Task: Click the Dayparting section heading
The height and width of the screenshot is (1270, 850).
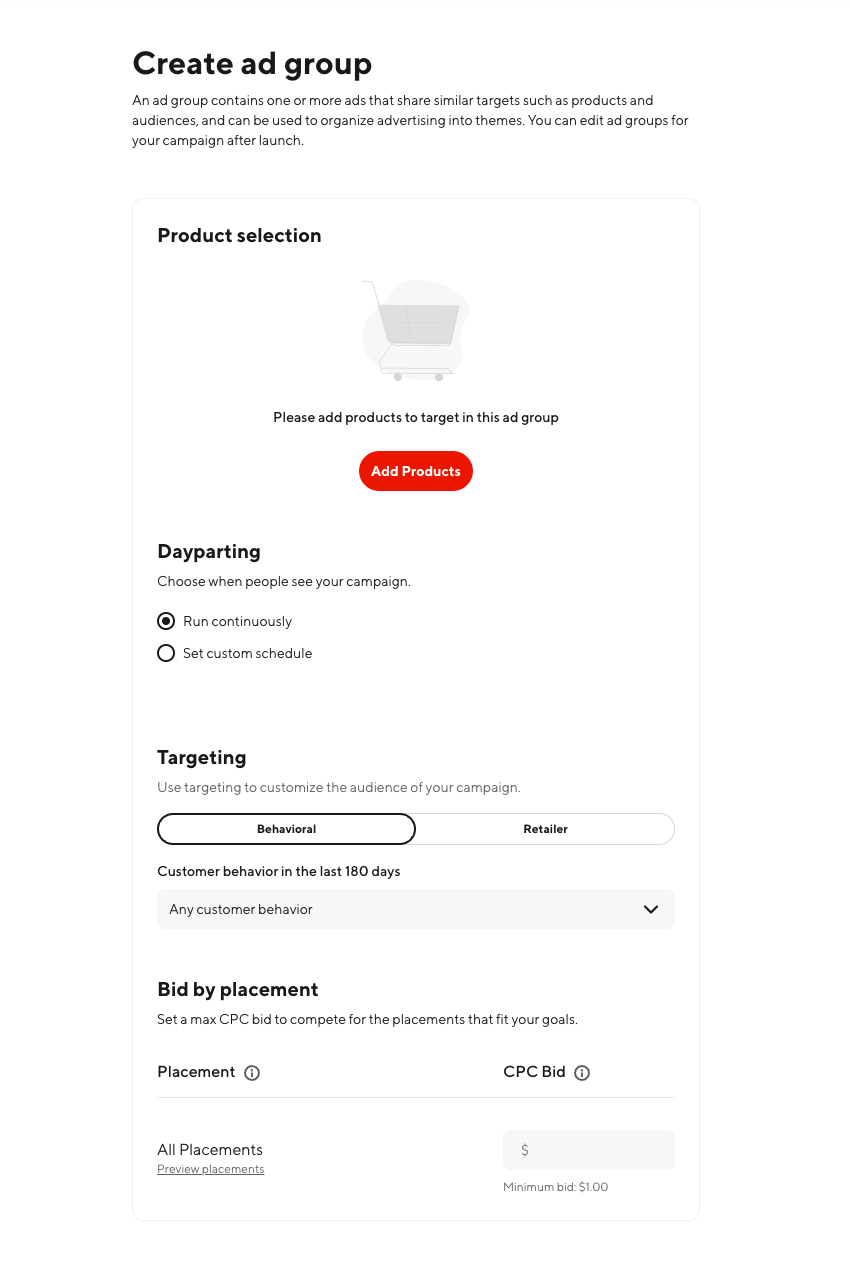Action: (209, 551)
